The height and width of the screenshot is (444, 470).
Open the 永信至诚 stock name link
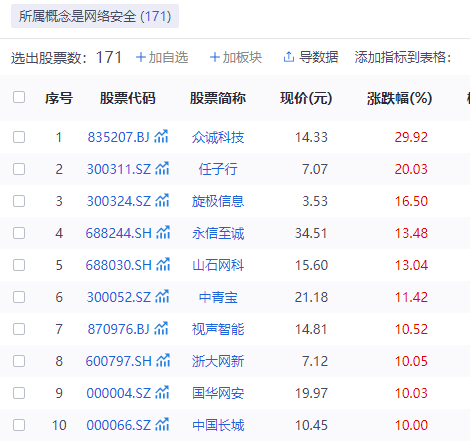[218, 233]
